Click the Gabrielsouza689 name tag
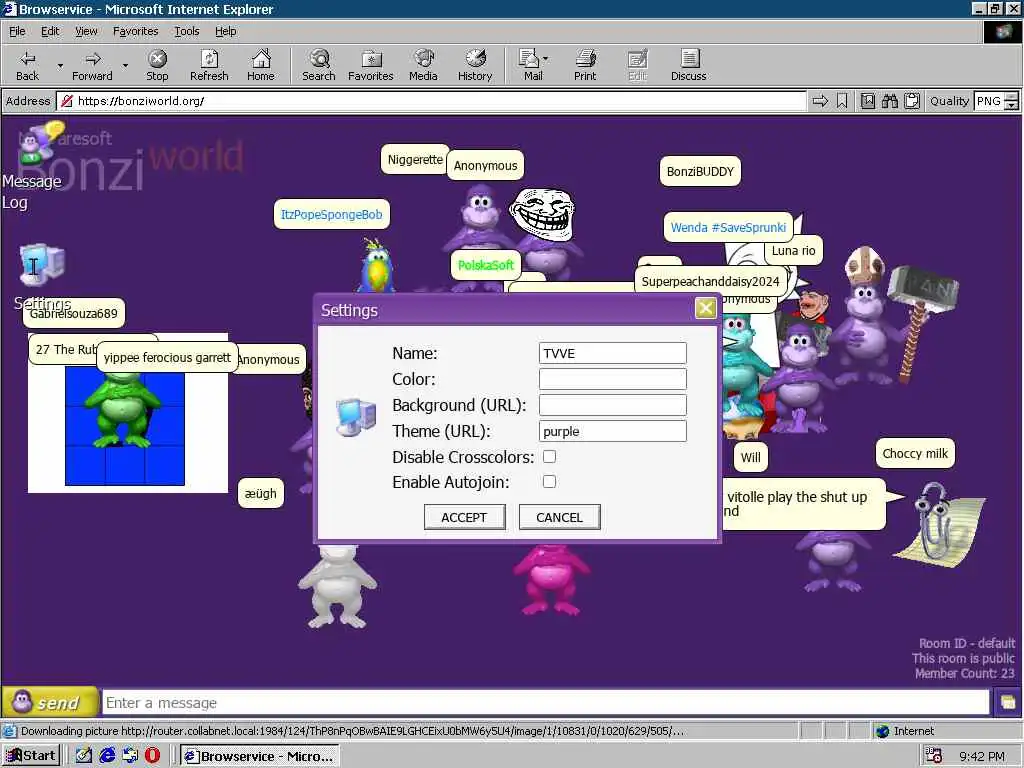The width and height of the screenshot is (1024, 768). (x=74, y=313)
